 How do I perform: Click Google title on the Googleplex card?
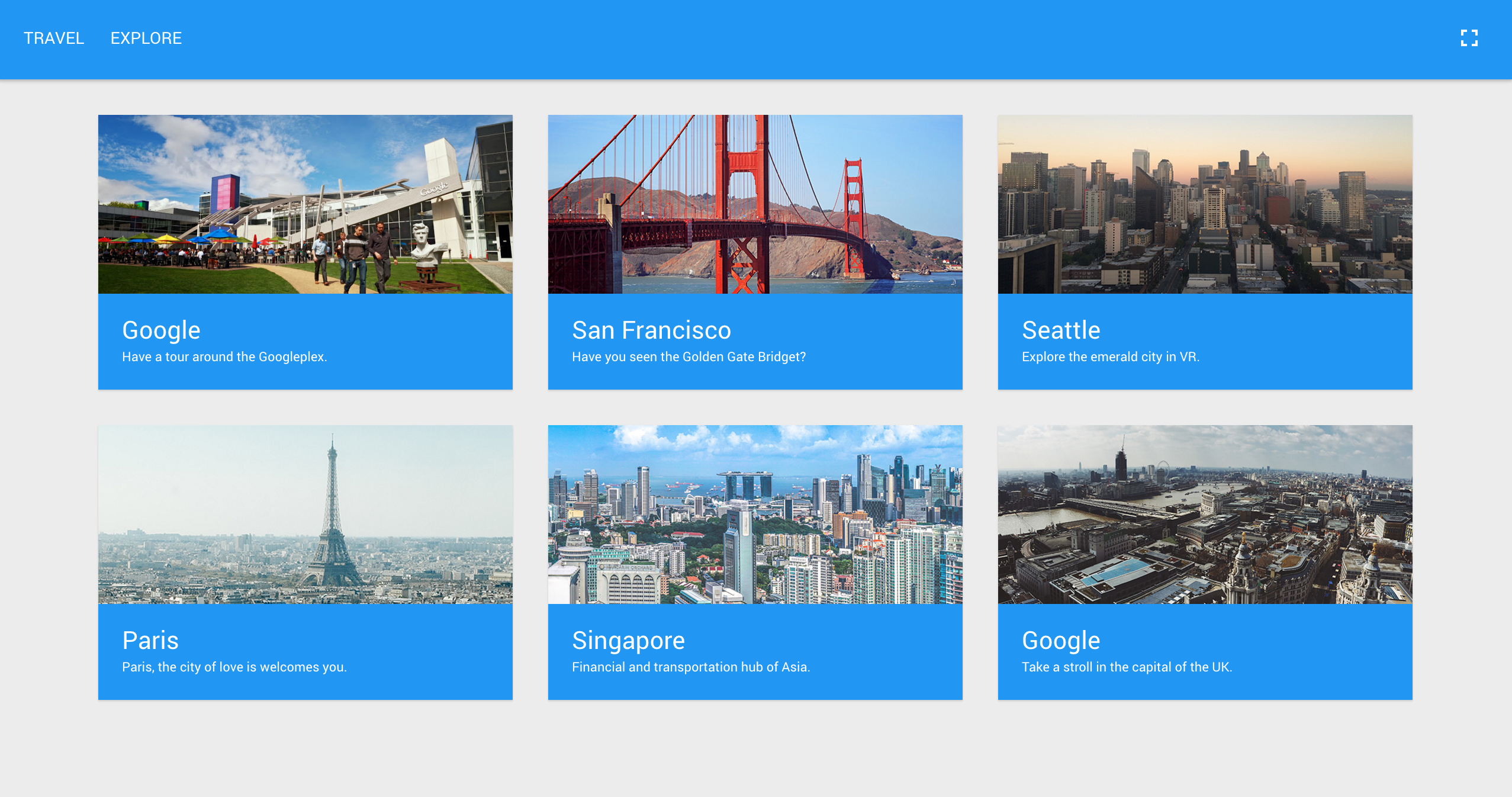point(161,330)
